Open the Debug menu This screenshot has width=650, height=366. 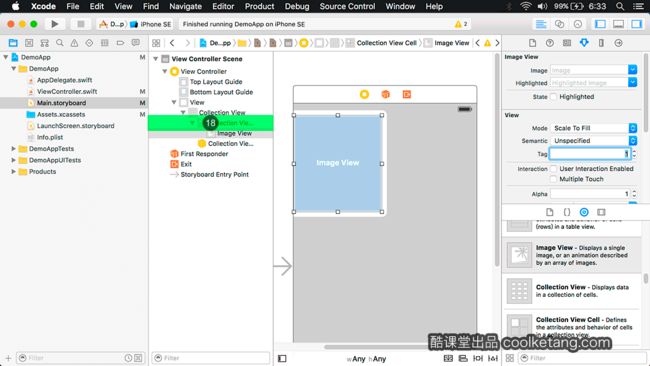coord(297,6)
